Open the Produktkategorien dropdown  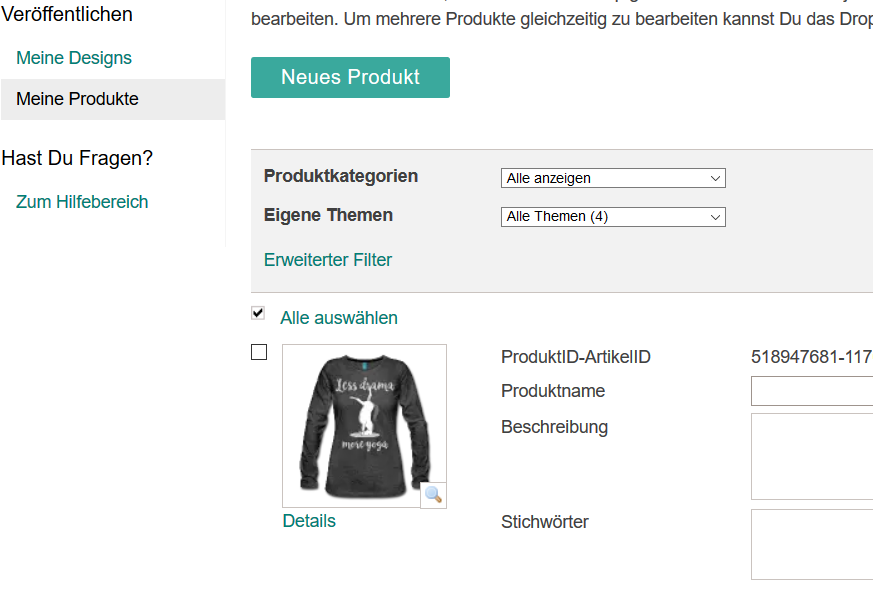click(612, 178)
